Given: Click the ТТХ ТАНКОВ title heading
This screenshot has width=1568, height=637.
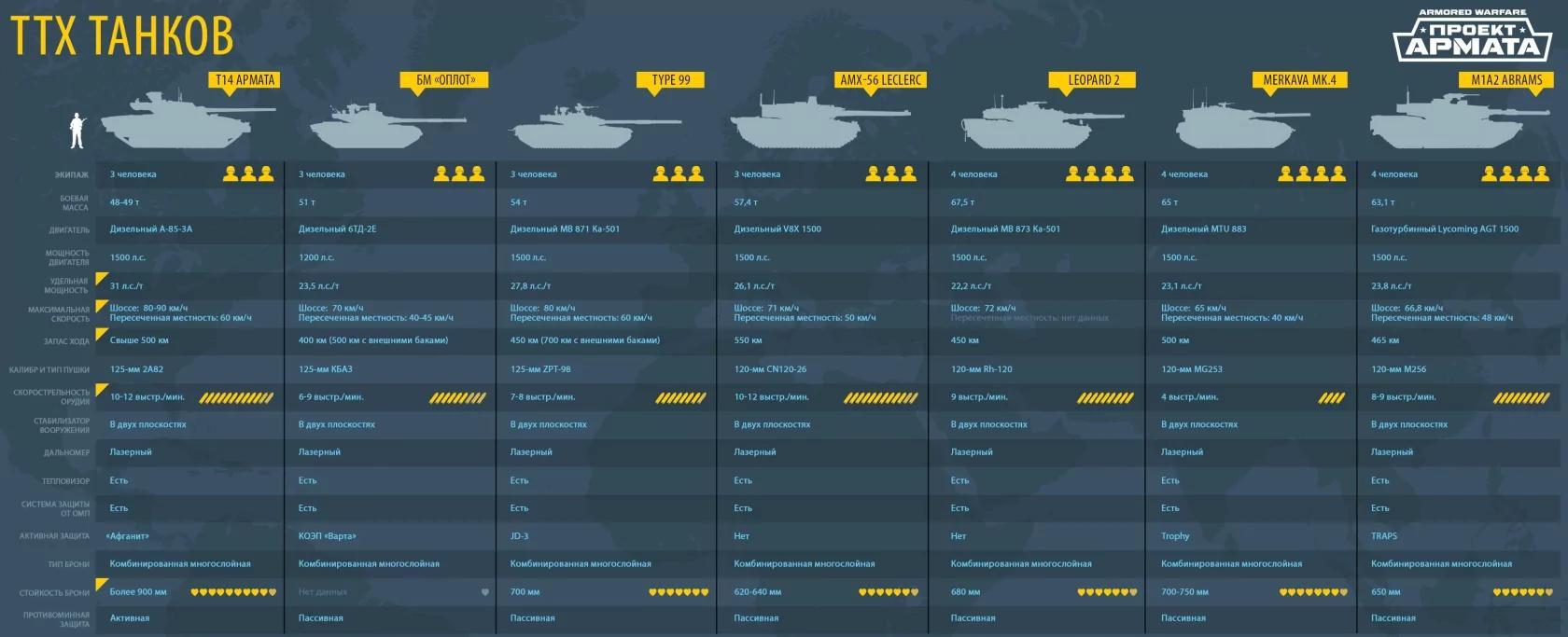Looking at the screenshot, I should 121,37.
